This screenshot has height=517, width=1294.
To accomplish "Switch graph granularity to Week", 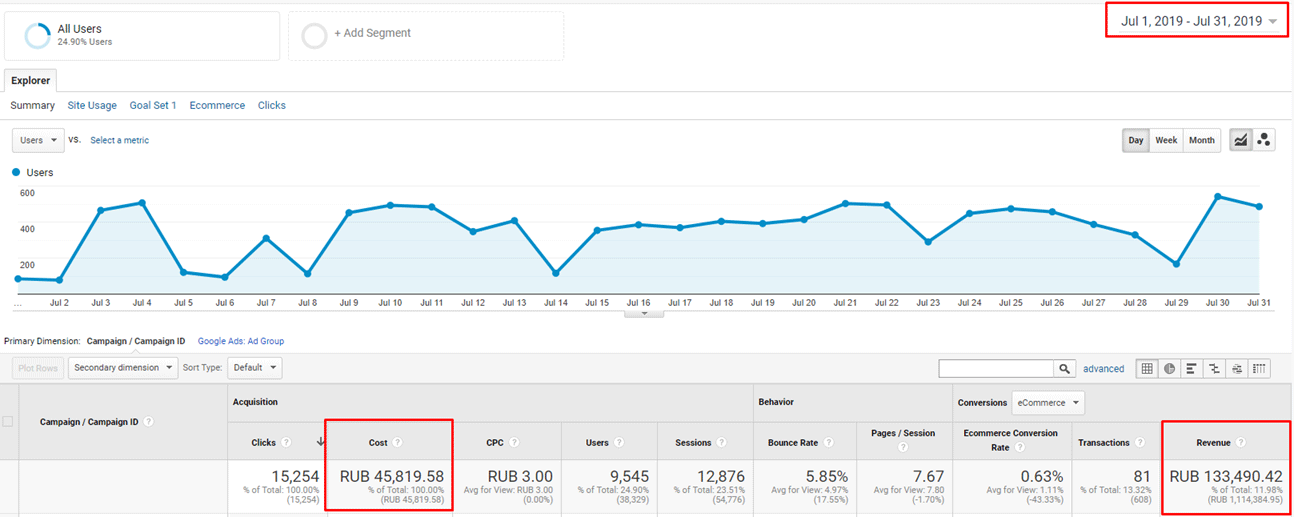I will [1166, 140].
